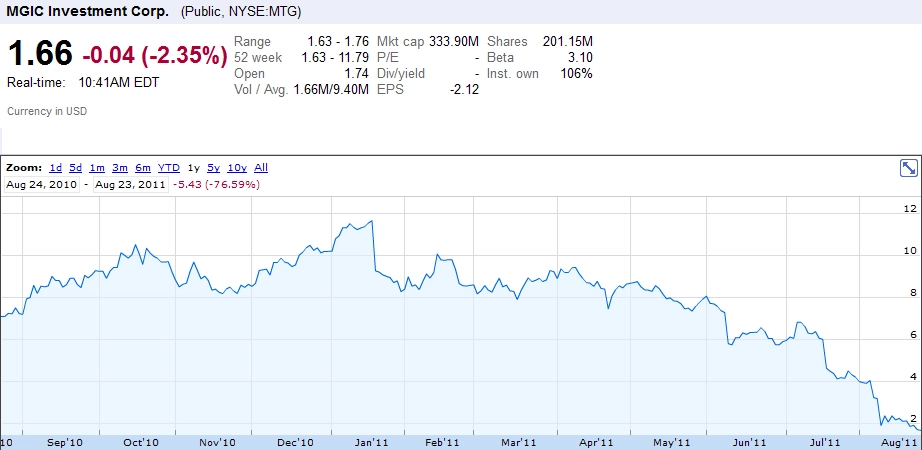Screen dimensions: 922x450
Task: Click the Apr'11 timeline label
Action: click(x=597, y=442)
